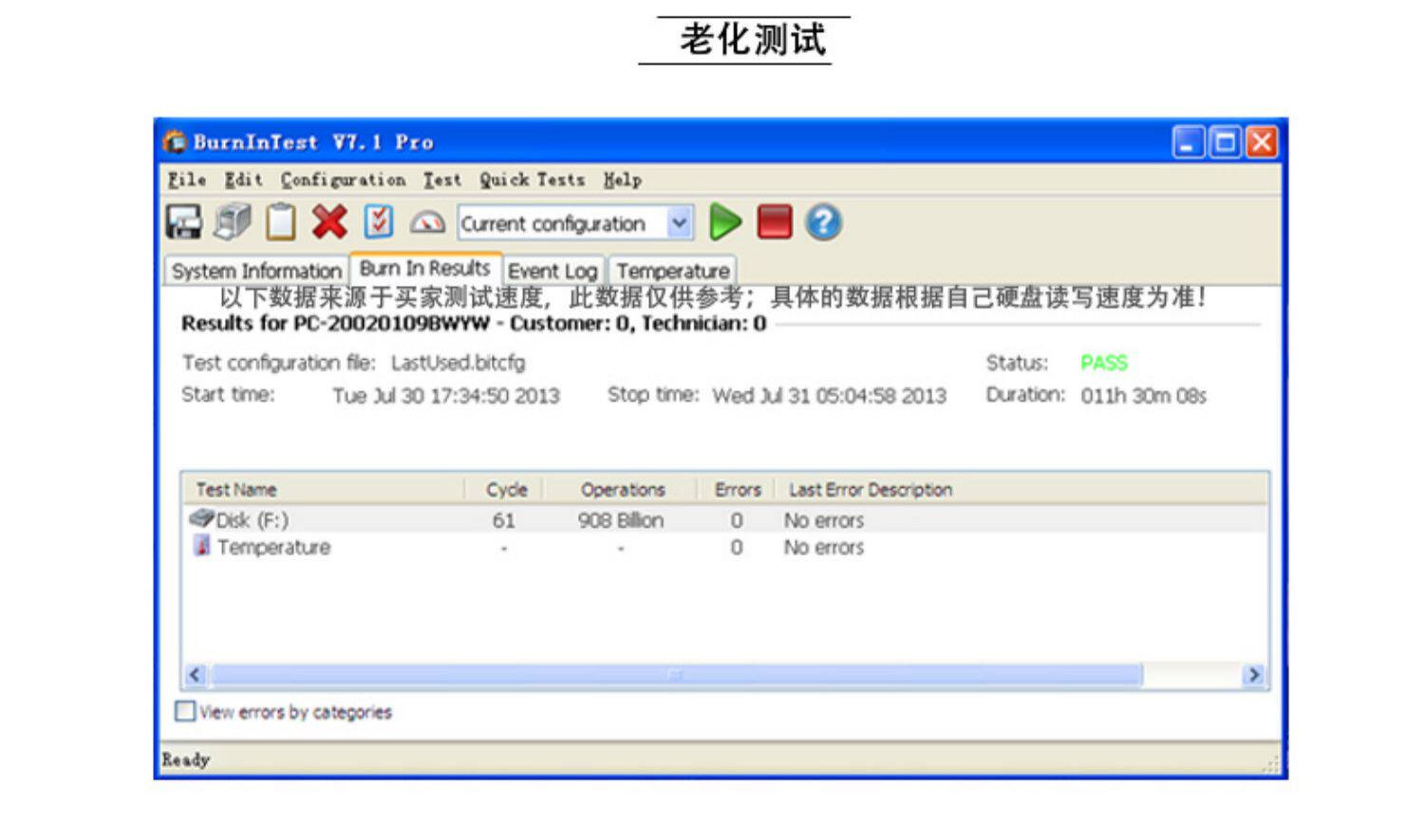Click the Operations column header
Image resolution: width=1424 pixels, height=840 pixels.
(x=621, y=489)
